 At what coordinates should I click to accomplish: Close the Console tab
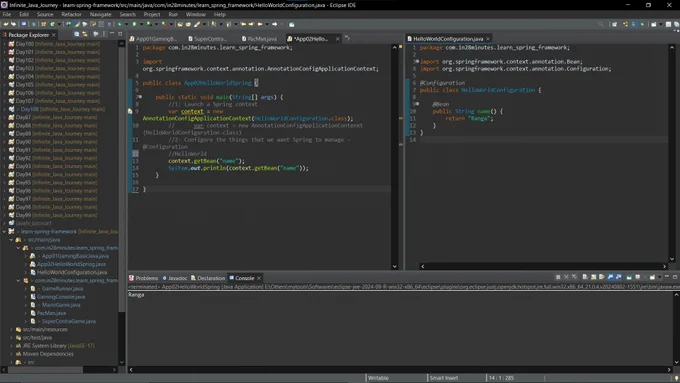point(259,278)
